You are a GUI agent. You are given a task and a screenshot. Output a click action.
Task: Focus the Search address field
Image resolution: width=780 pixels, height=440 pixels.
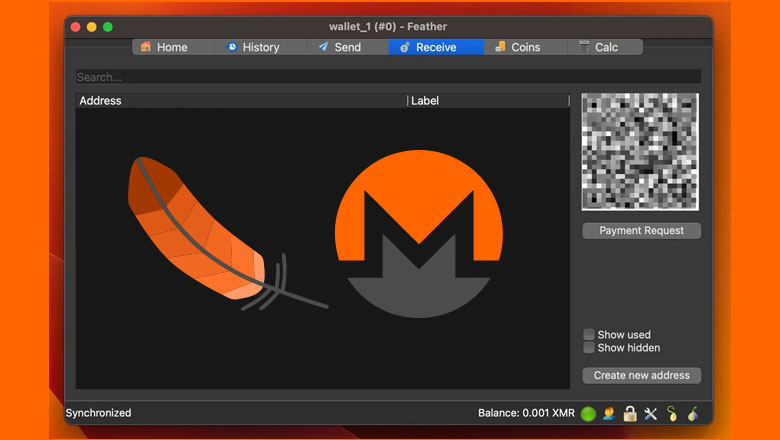[389, 77]
